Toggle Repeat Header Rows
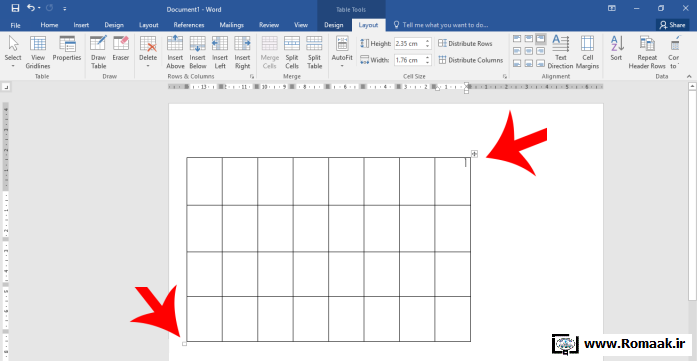 [x=647, y=52]
